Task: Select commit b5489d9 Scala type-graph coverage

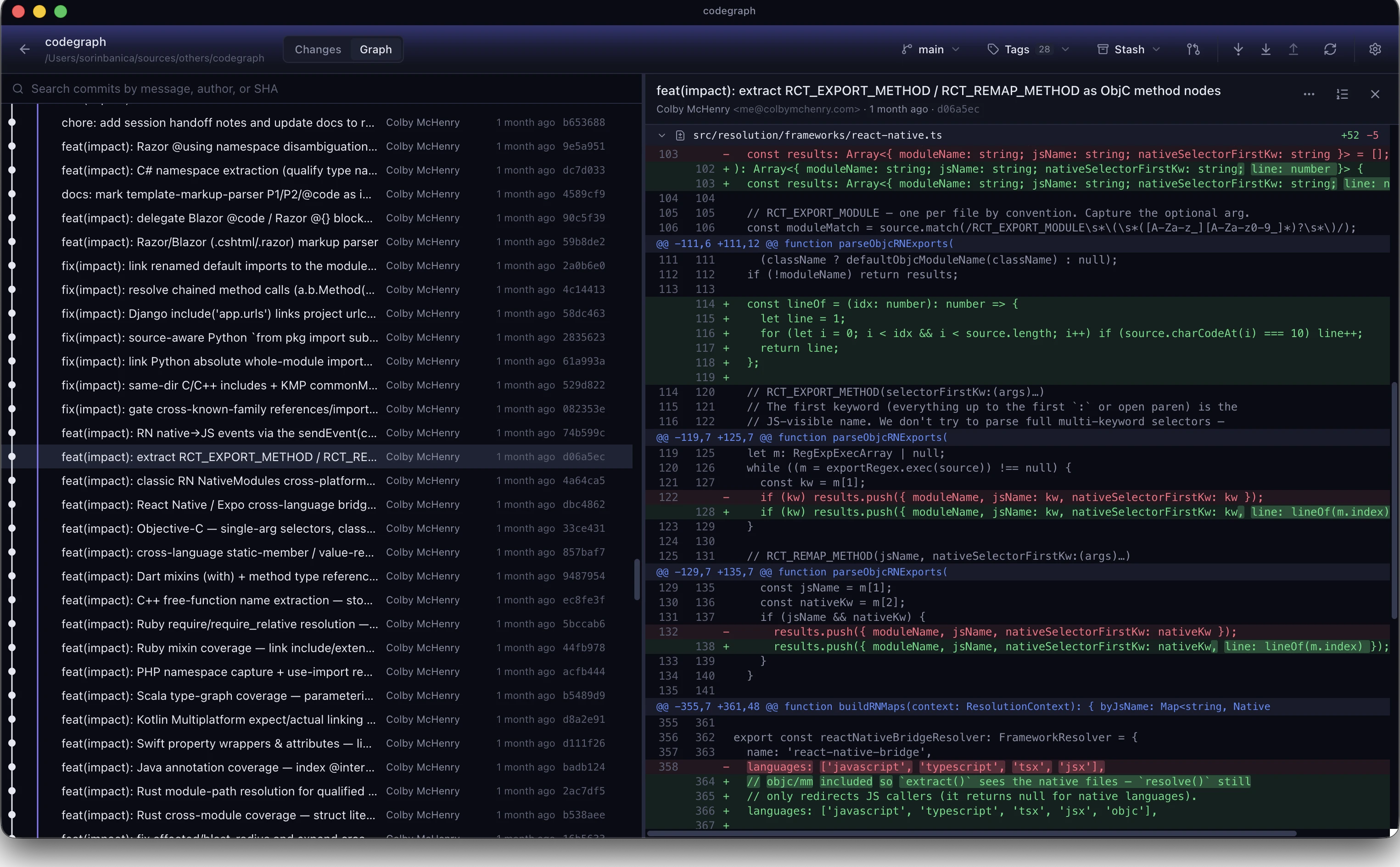Action: (316, 696)
